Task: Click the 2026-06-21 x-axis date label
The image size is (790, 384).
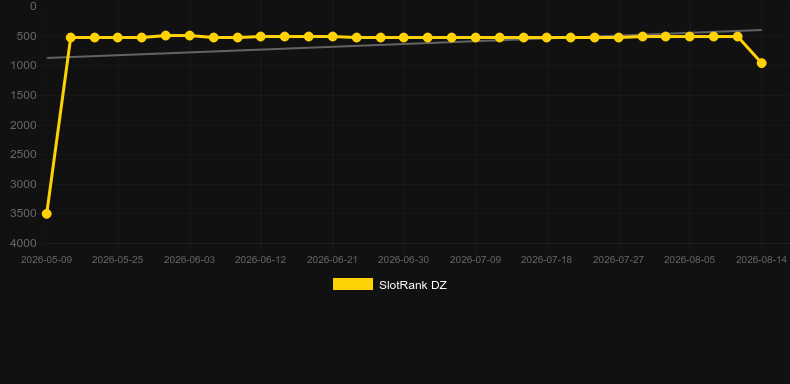Action: tap(333, 260)
